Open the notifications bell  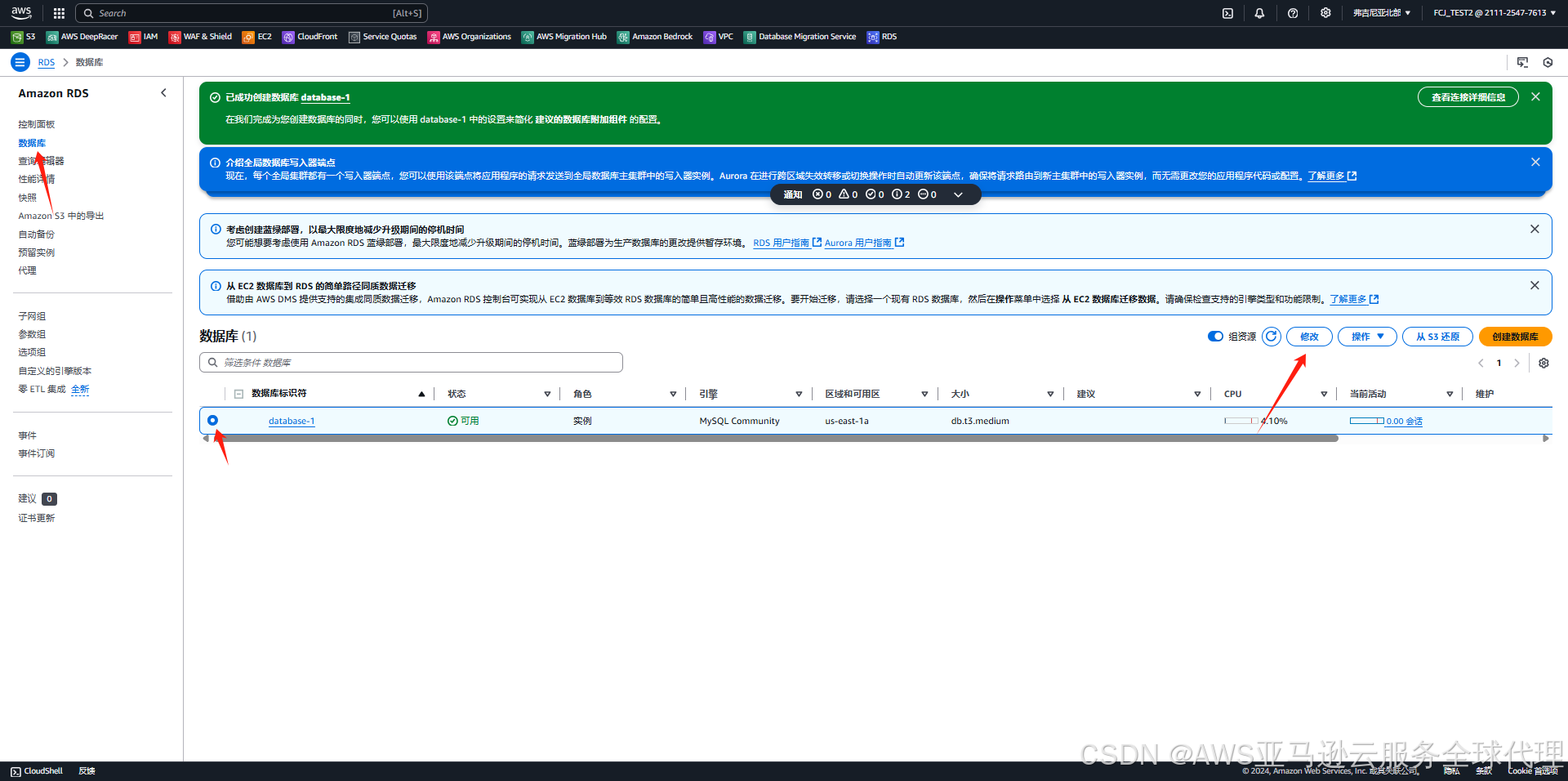[x=1259, y=13]
